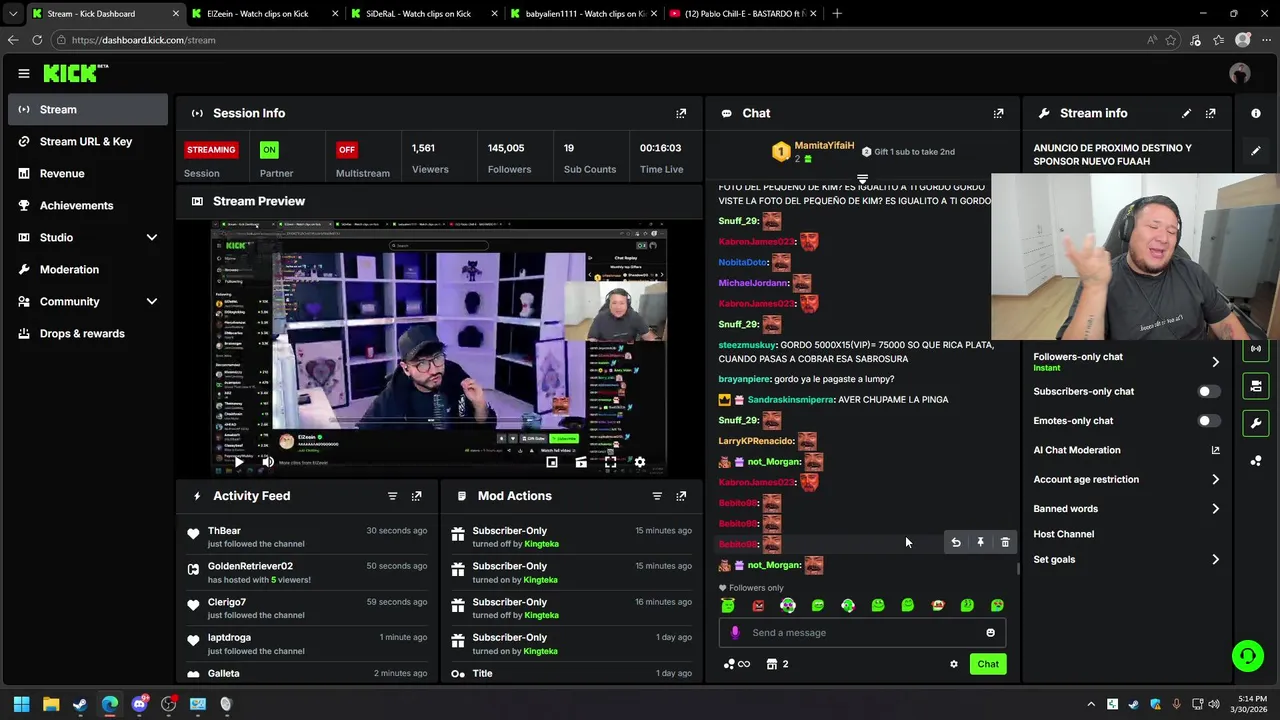Filter the Mod Actions list
1280x720 pixels.
click(657, 496)
